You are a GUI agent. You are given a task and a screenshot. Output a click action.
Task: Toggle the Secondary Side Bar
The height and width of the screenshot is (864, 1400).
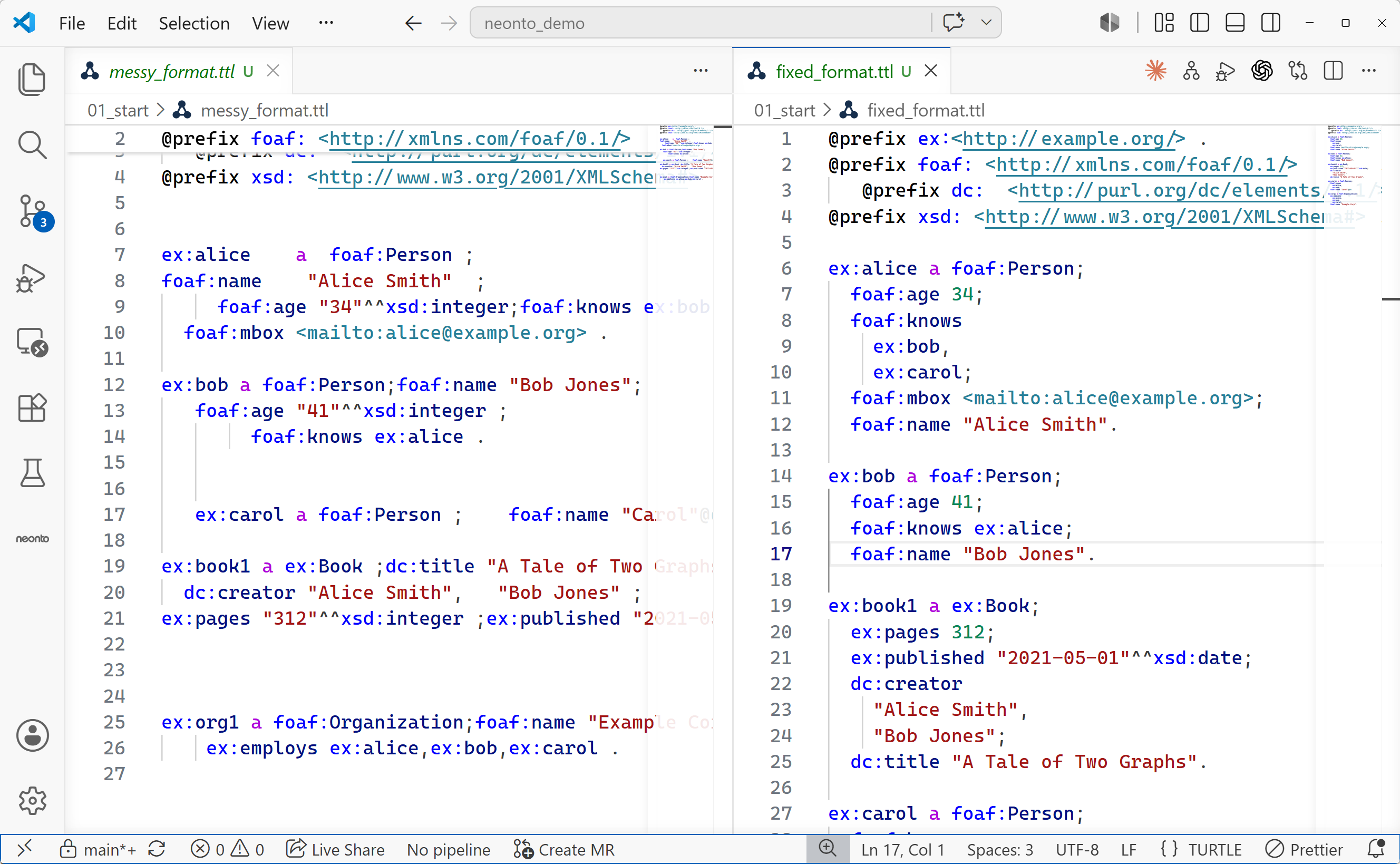point(1270,23)
